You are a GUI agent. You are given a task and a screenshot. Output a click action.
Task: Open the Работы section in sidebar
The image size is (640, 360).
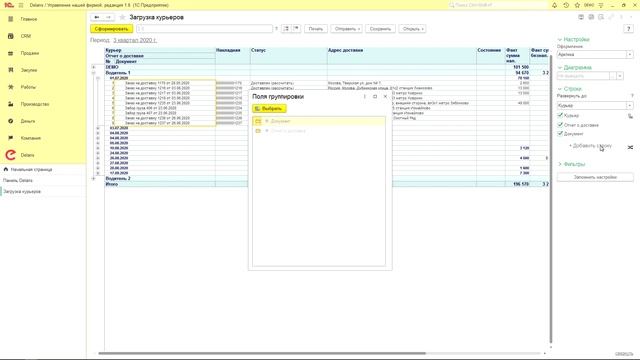(x=28, y=87)
